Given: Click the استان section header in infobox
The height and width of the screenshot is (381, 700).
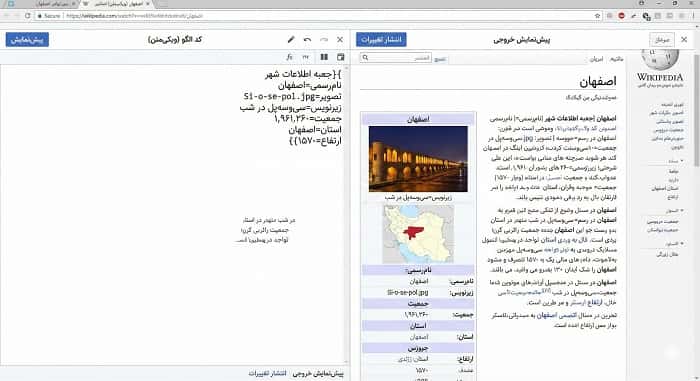Looking at the screenshot, I should coord(418,326).
